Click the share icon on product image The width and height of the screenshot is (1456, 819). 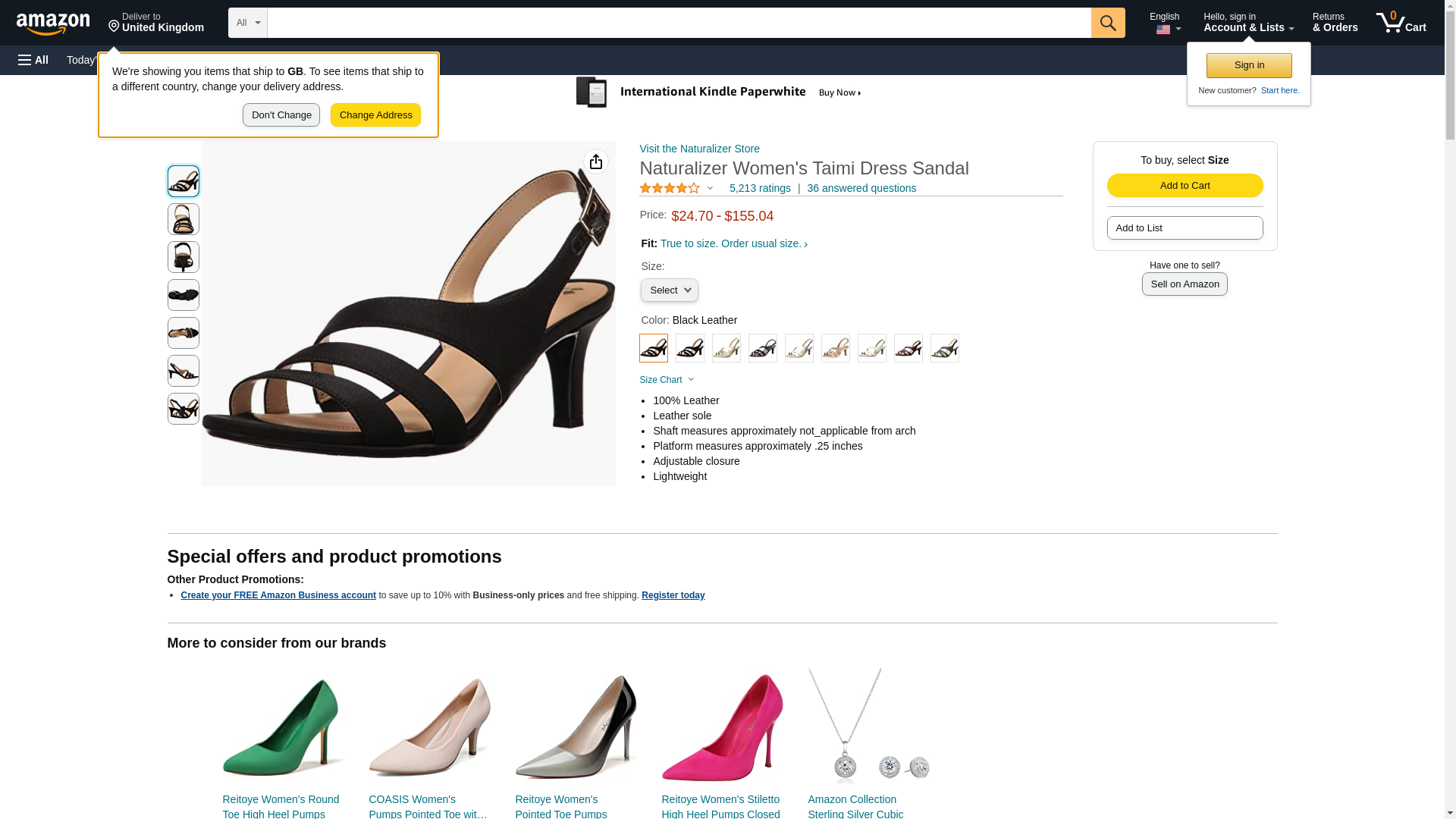(x=596, y=162)
